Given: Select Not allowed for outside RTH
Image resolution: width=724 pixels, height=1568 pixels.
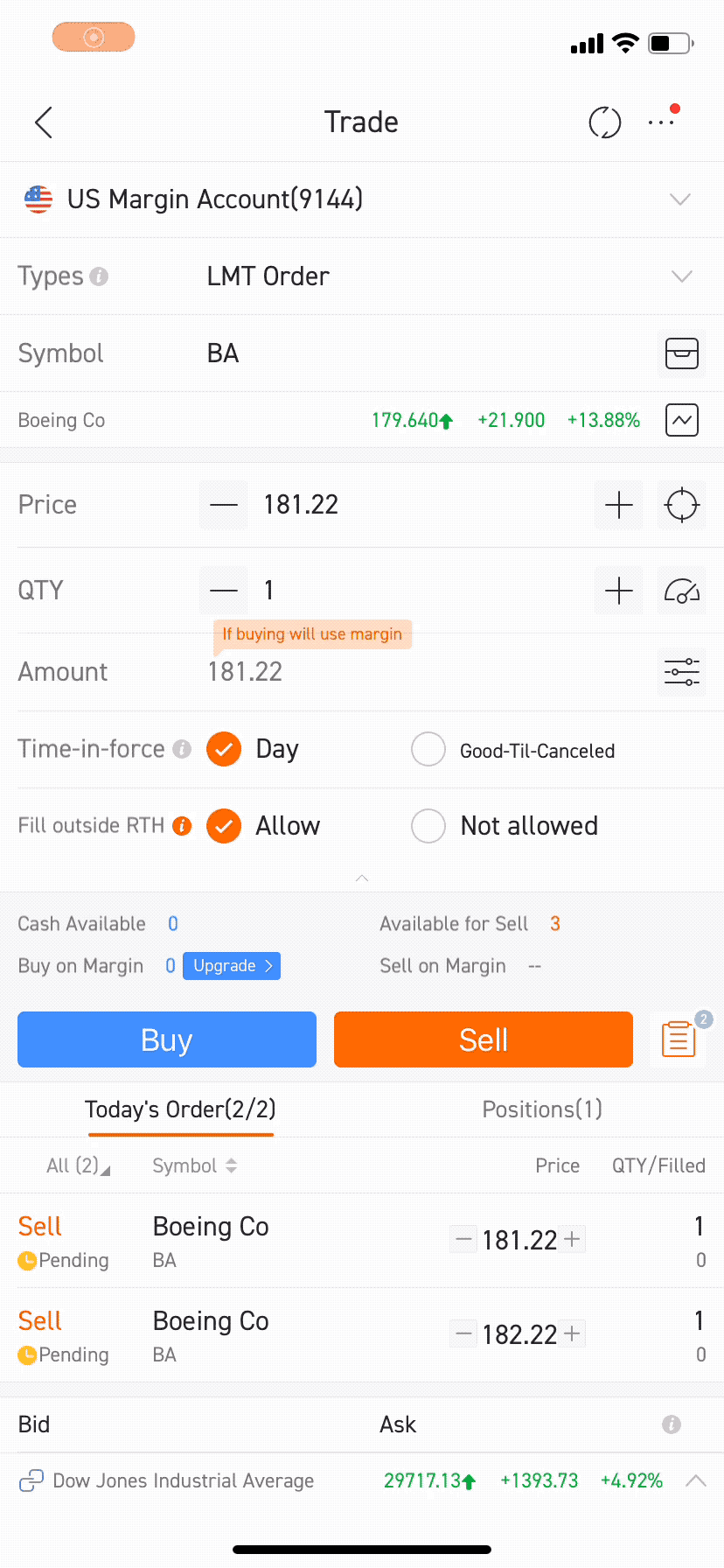Looking at the screenshot, I should pyautogui.click(x=505, y=826).
